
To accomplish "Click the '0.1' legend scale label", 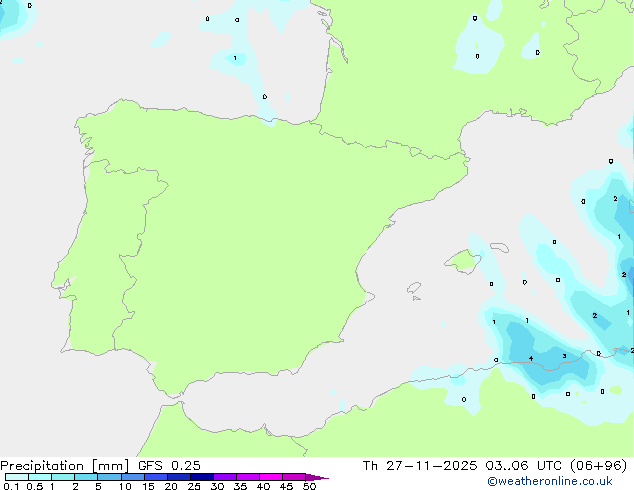I will (x=11, y=486).
